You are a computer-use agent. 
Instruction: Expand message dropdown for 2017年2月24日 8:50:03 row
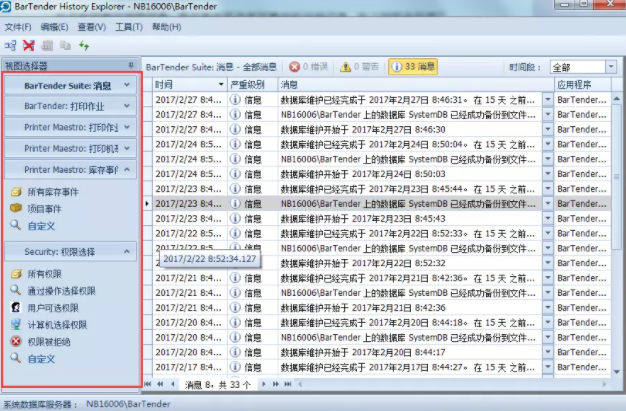(x=548, y=174)
